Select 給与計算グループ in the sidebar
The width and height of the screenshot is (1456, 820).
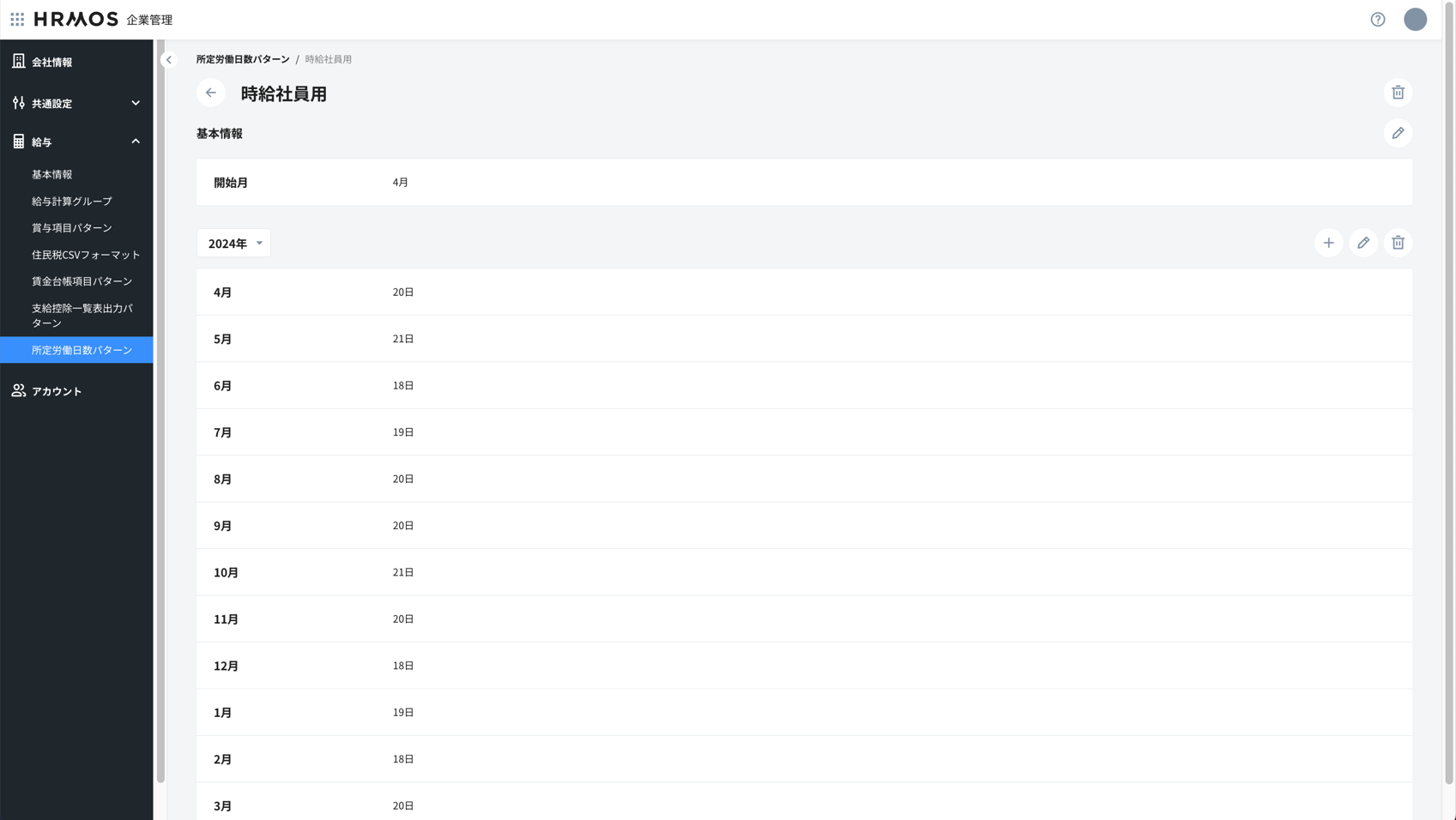72,201
